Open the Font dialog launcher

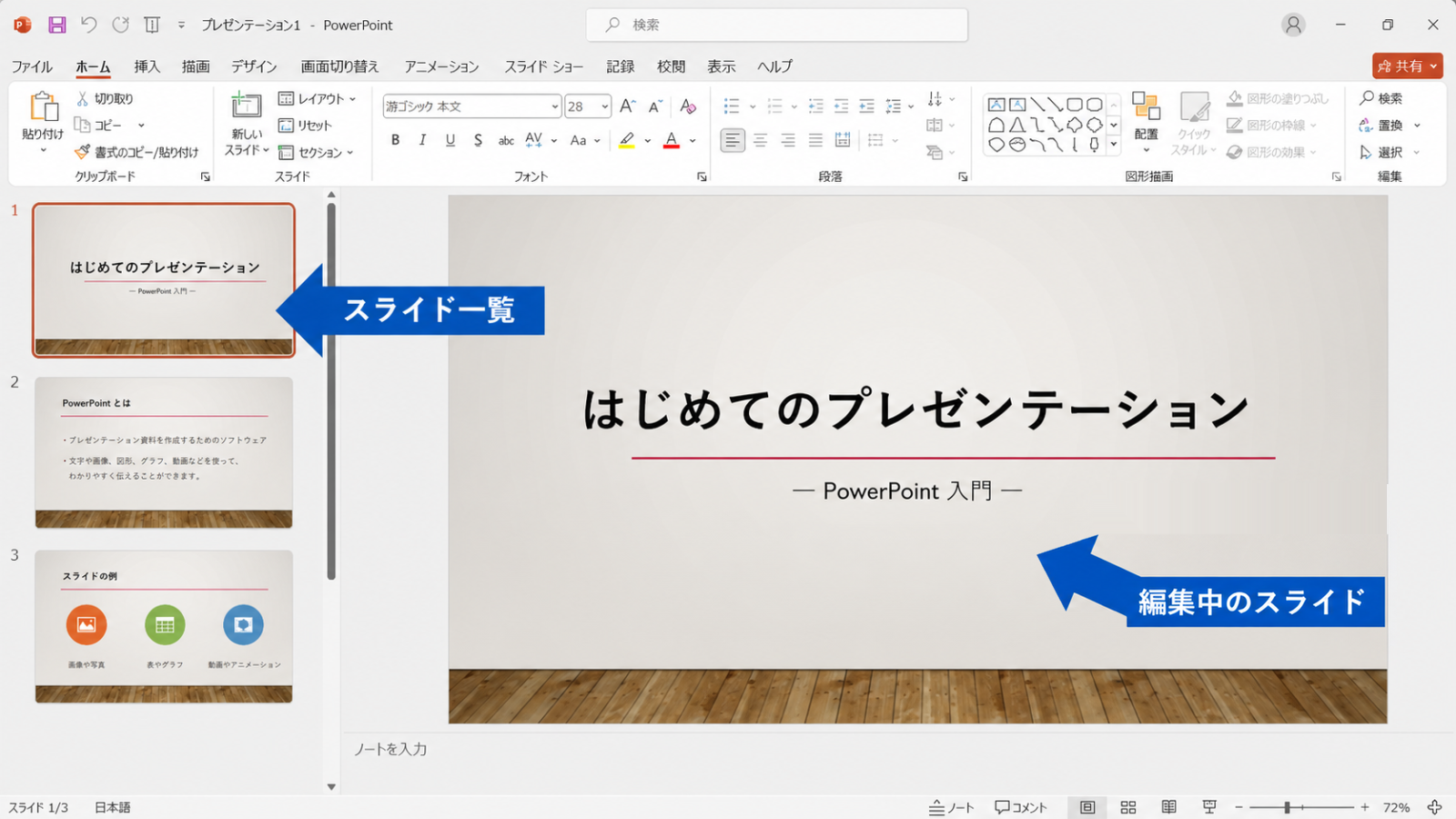click(x=702, y=177)
